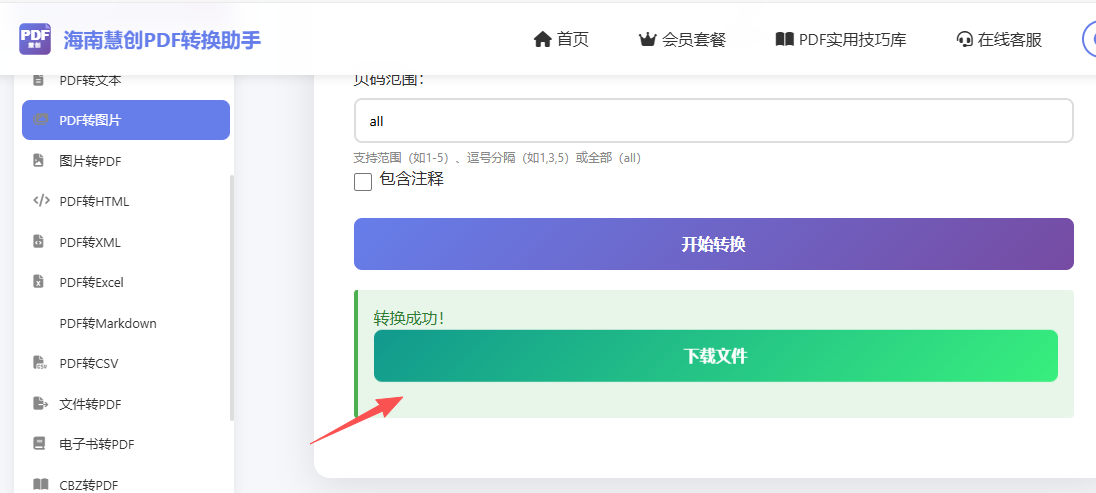Click the page range input containing 'all'

click(714, 121)
